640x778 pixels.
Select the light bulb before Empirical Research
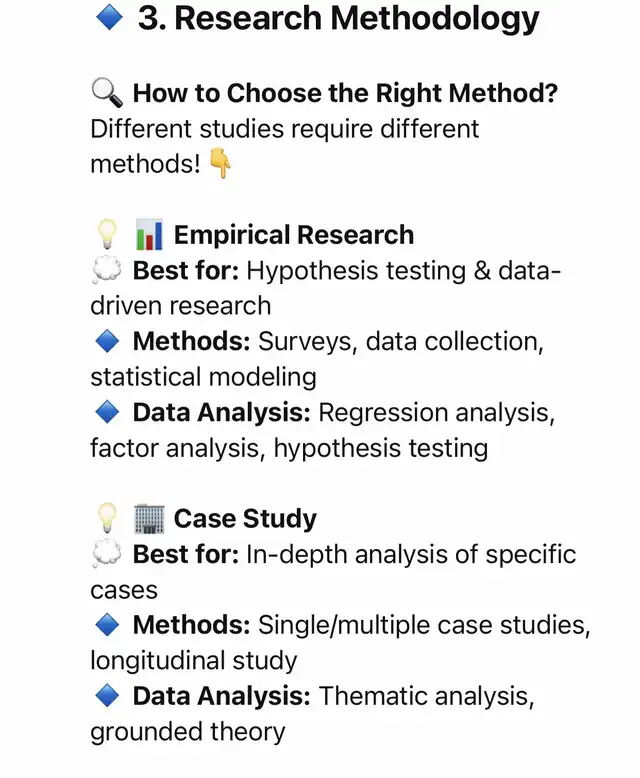(x=106, y=235)
